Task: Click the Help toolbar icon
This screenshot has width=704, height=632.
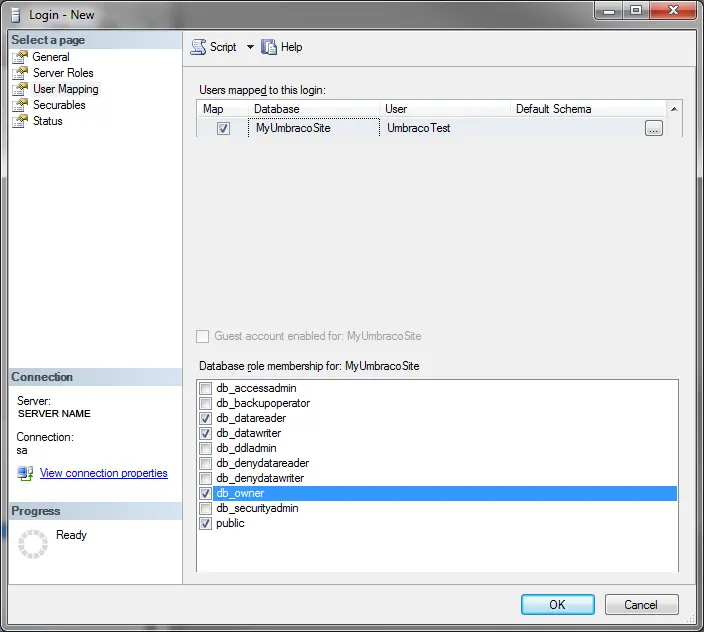Action: click(x=269, y=47)
